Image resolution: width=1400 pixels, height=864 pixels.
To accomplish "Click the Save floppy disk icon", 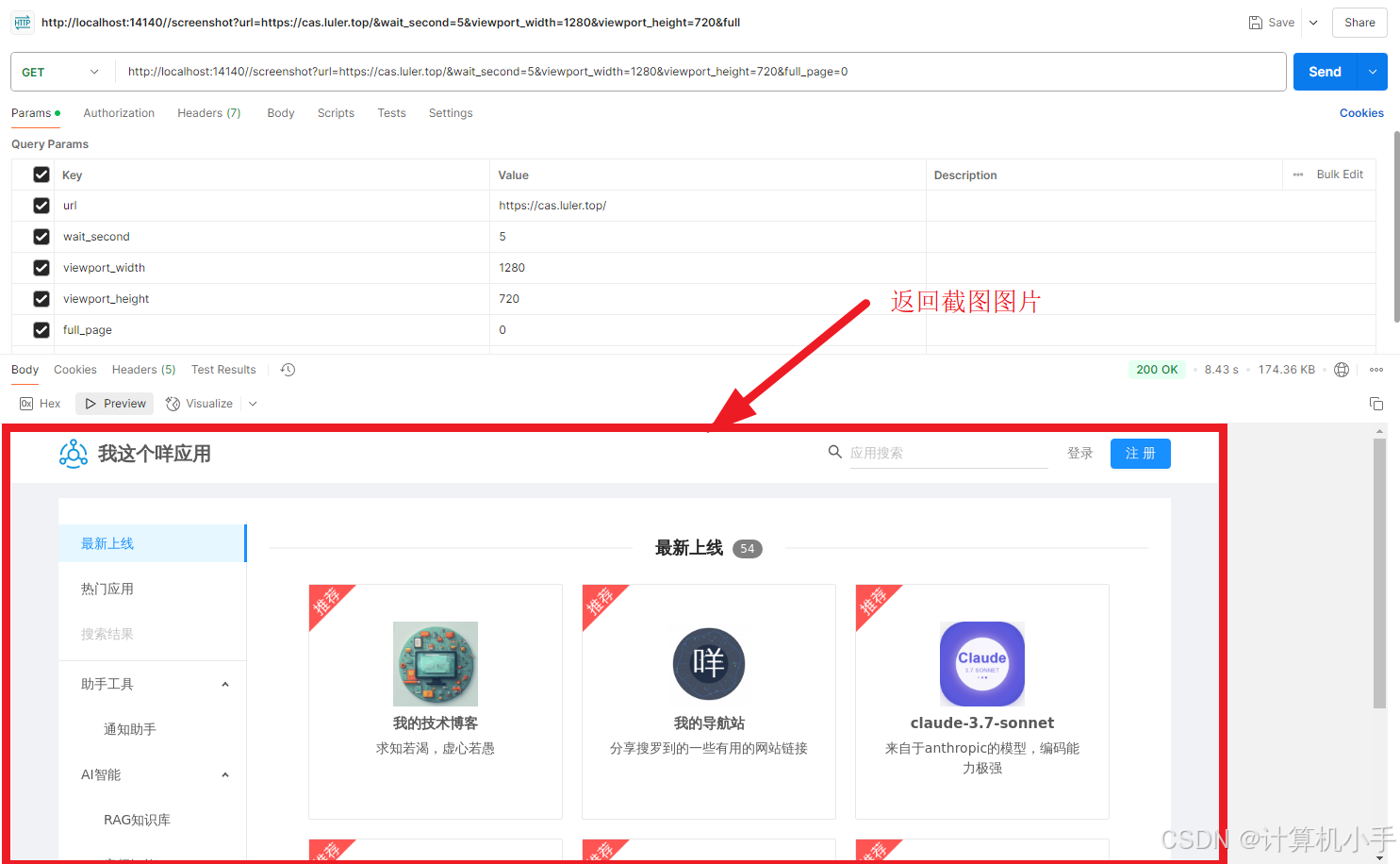I will click(x=1256, y=23).
